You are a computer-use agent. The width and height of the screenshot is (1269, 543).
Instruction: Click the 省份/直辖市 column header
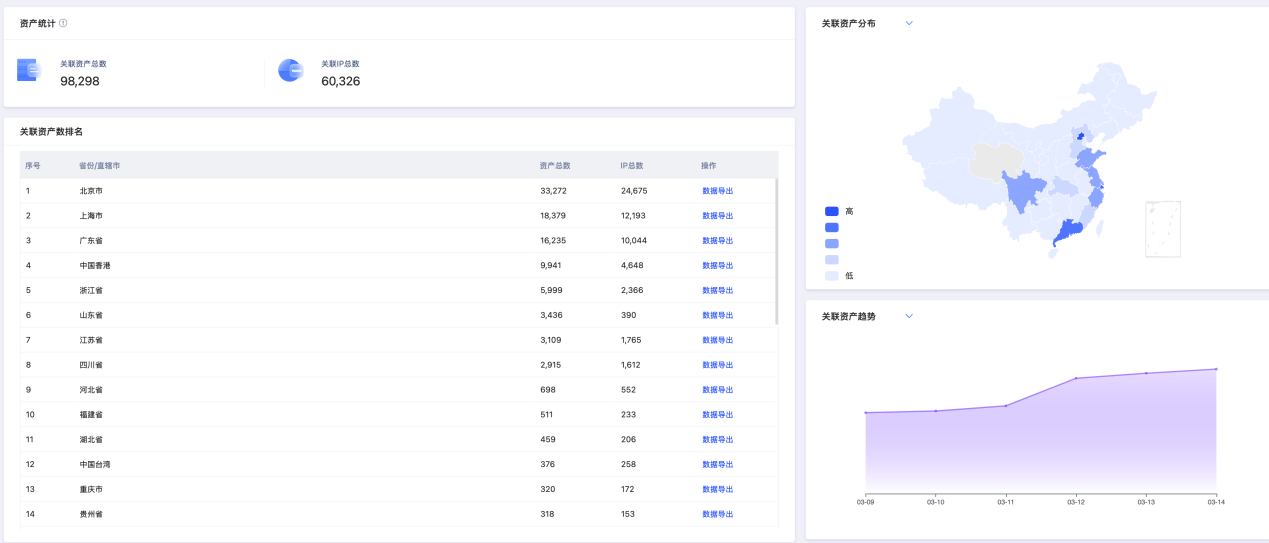click(100, 166)
